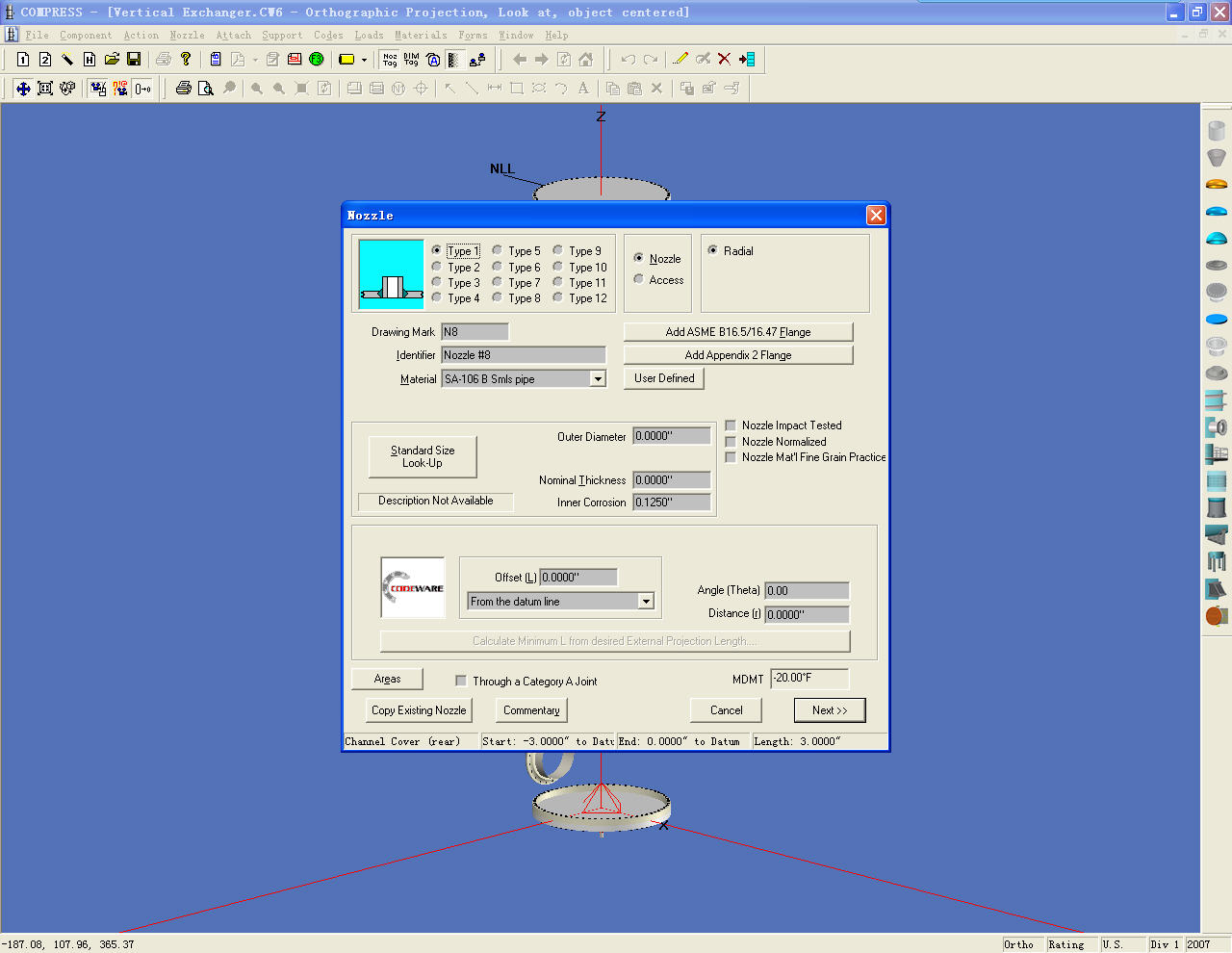This screenshot has height=953, width=1232.
Task: Click the Offset (L) input field
Action: [x=578, y=578]
